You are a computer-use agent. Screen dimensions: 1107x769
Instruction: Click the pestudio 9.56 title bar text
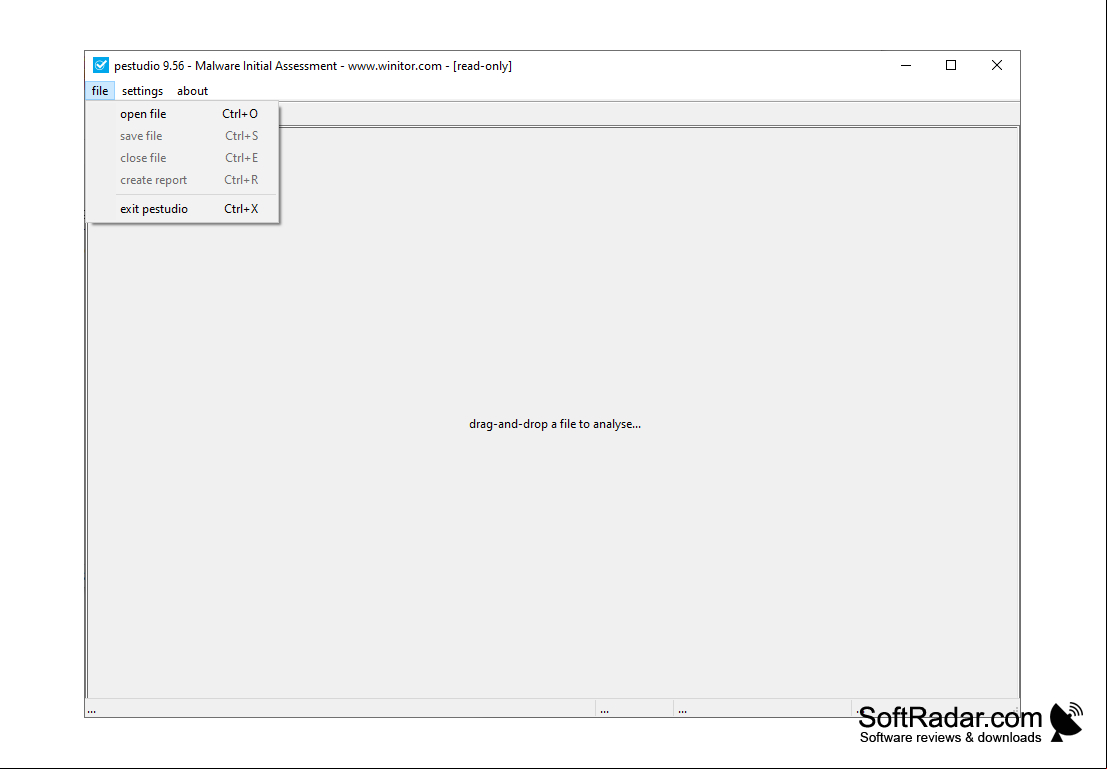(x=313, y=66)
